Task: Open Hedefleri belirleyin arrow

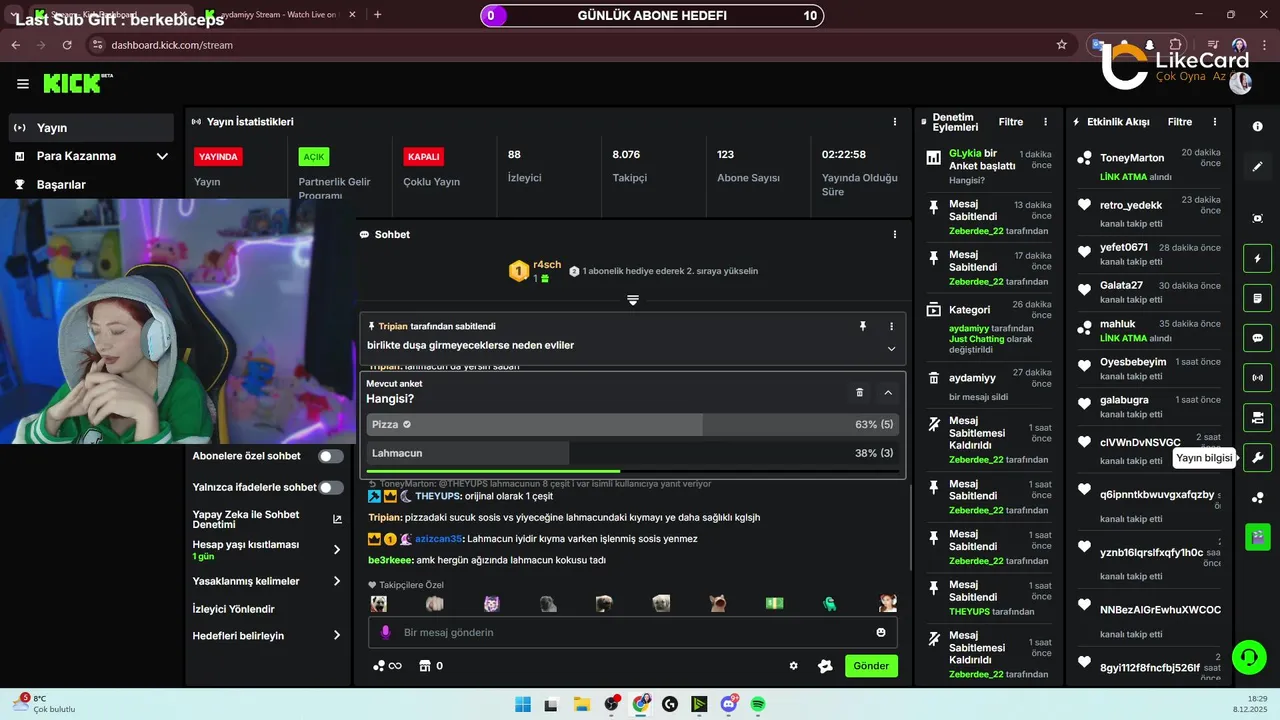Action: point(337,635)
